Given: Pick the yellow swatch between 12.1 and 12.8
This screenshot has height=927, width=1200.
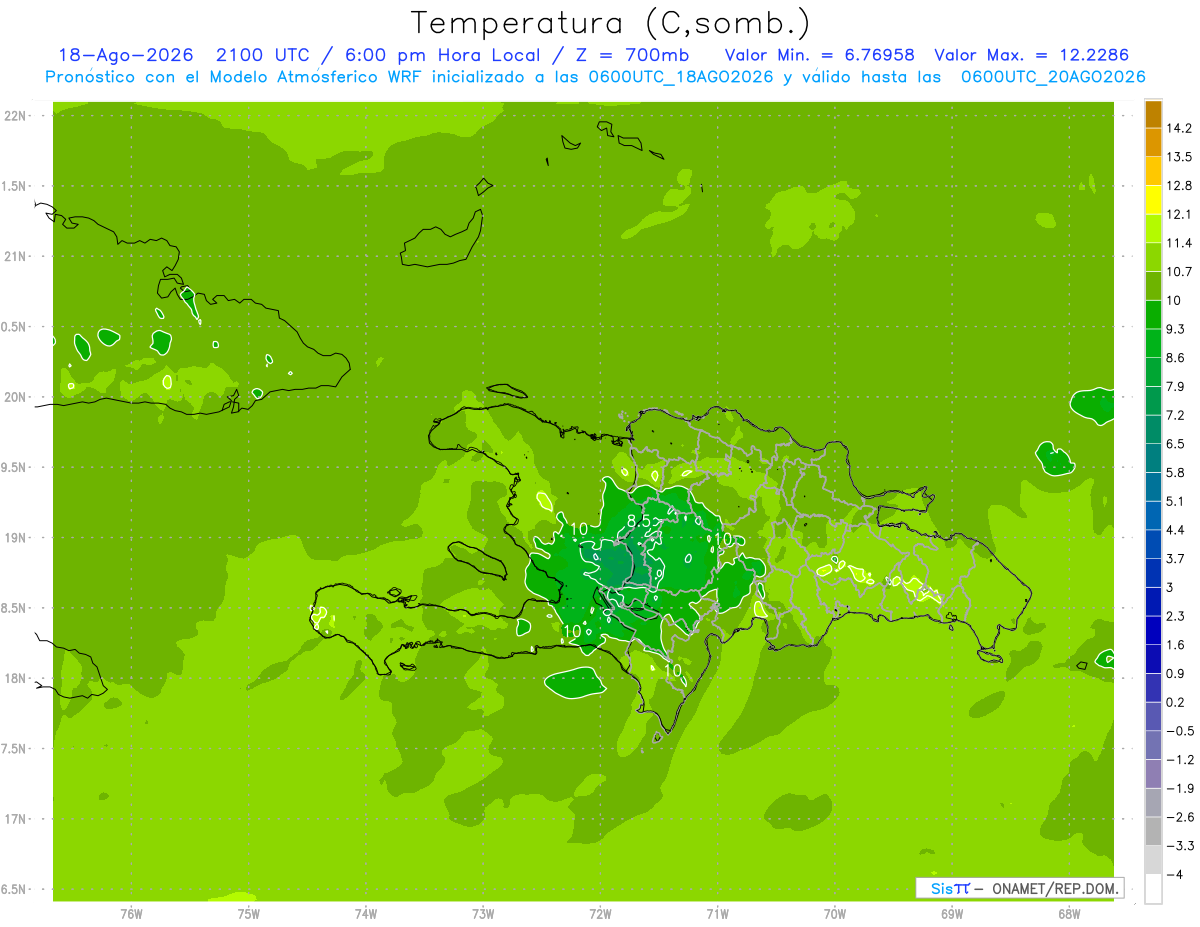Looking at the screenshot, I should click(1153, 200).
